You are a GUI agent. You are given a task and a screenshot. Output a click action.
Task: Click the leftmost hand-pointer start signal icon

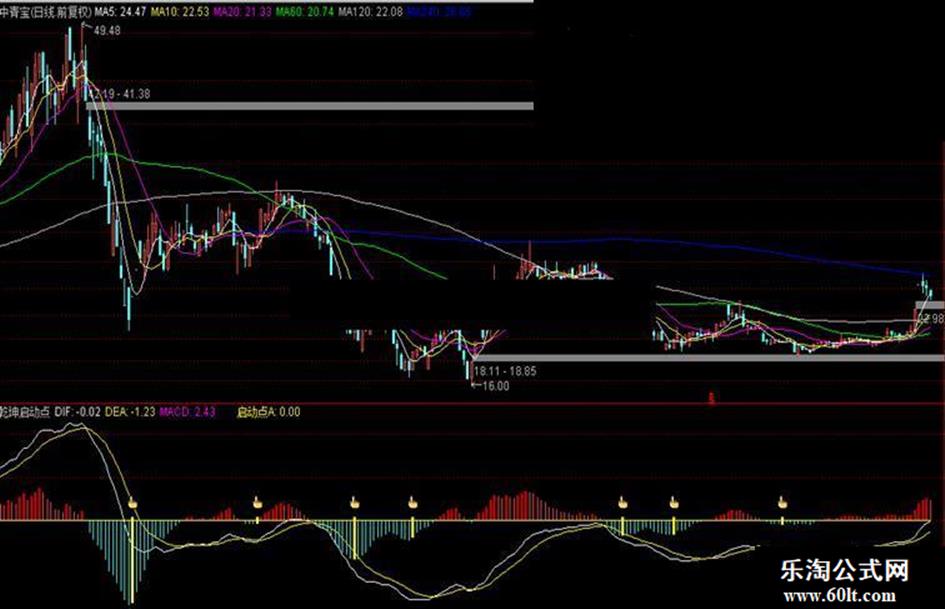click(x=133, y=502)
